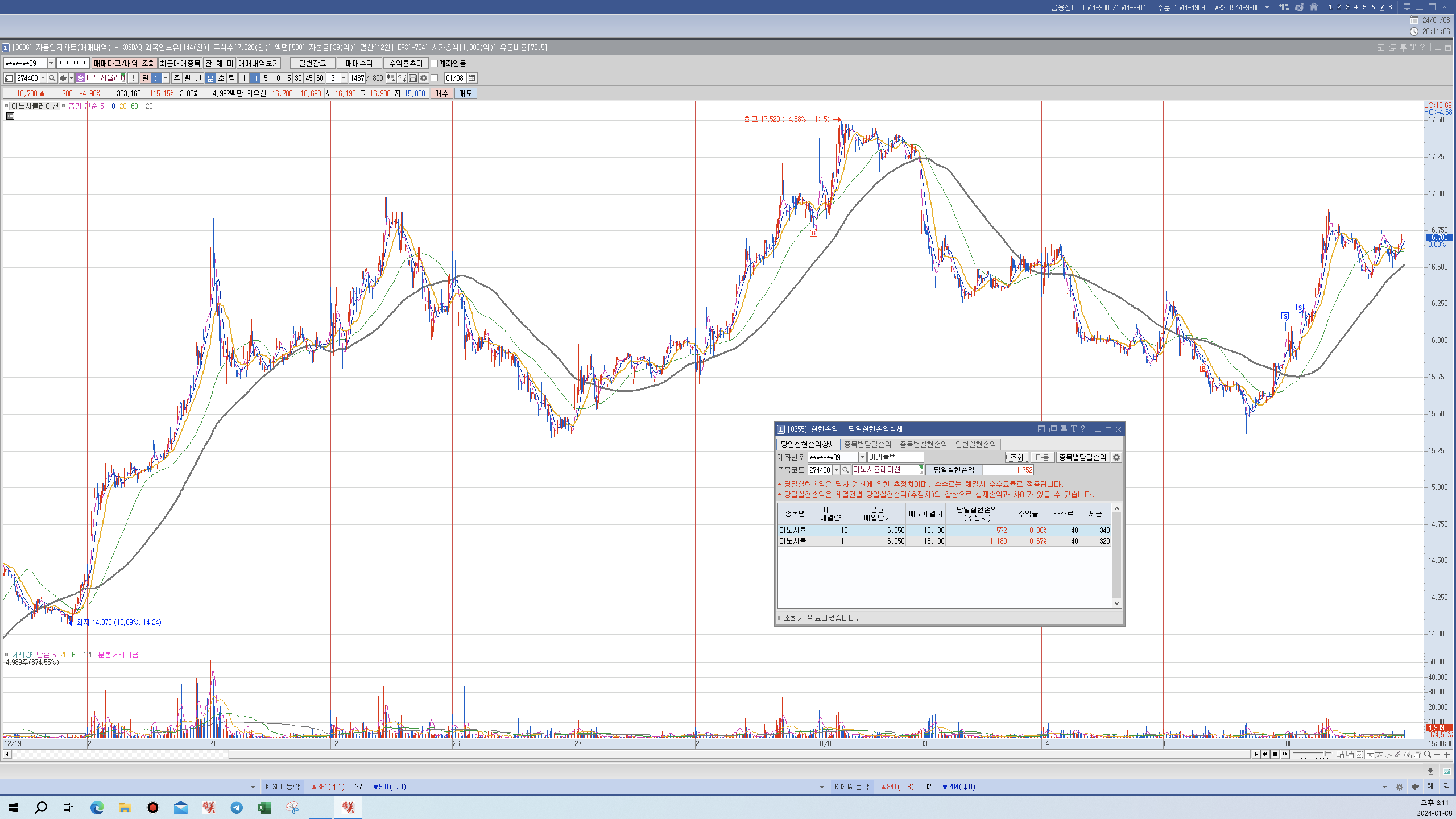Viewport: 1456px width, 819px height.
Task: Select the 분 minute chart toggle
Action: click(x=210, y=78)
